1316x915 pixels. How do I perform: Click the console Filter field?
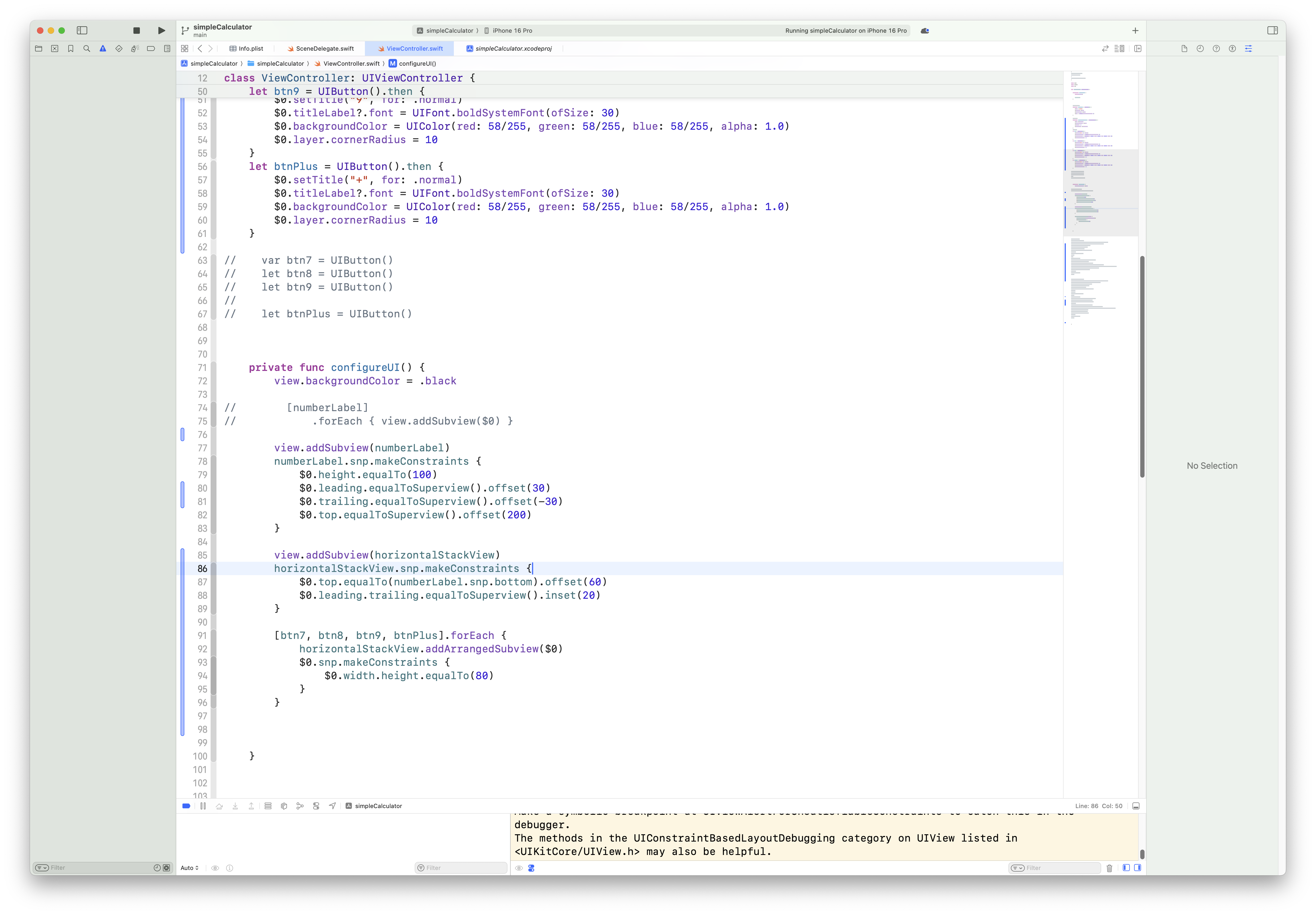[1054, 868]
